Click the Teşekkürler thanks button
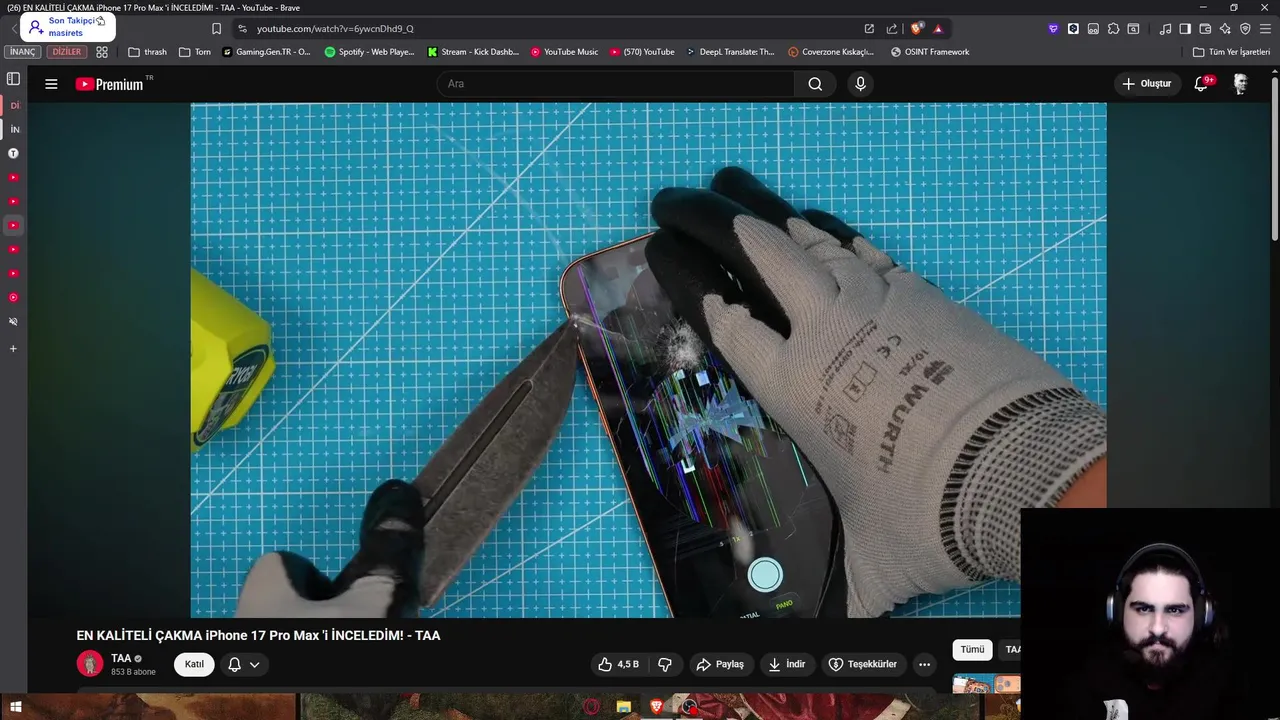Viewport: 1280px width, 720px height. pyautogui.click(x=862, y=664)
